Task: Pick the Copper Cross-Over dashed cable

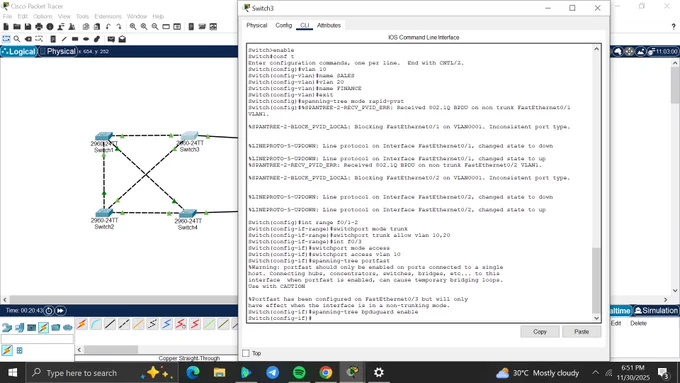Action: click(x=124, y=324)
